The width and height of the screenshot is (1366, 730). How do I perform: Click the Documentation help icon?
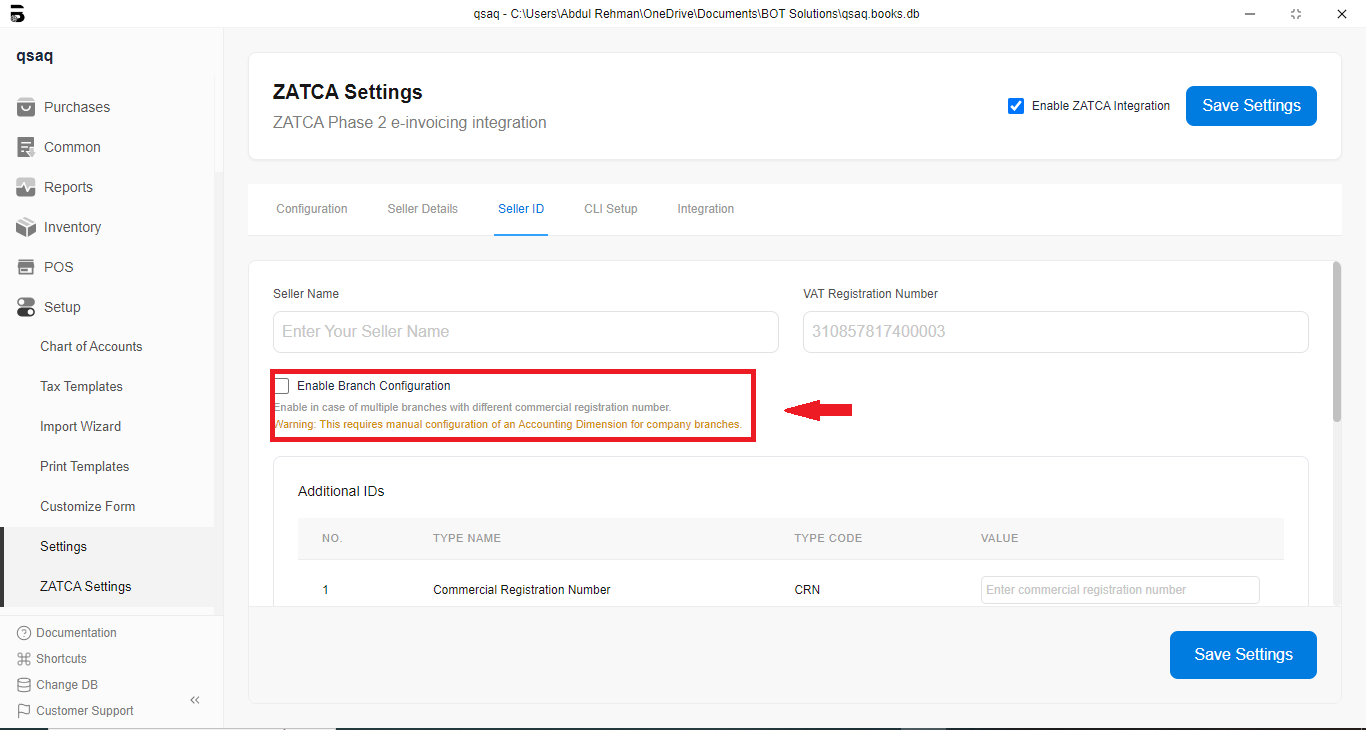pos(24,633)
